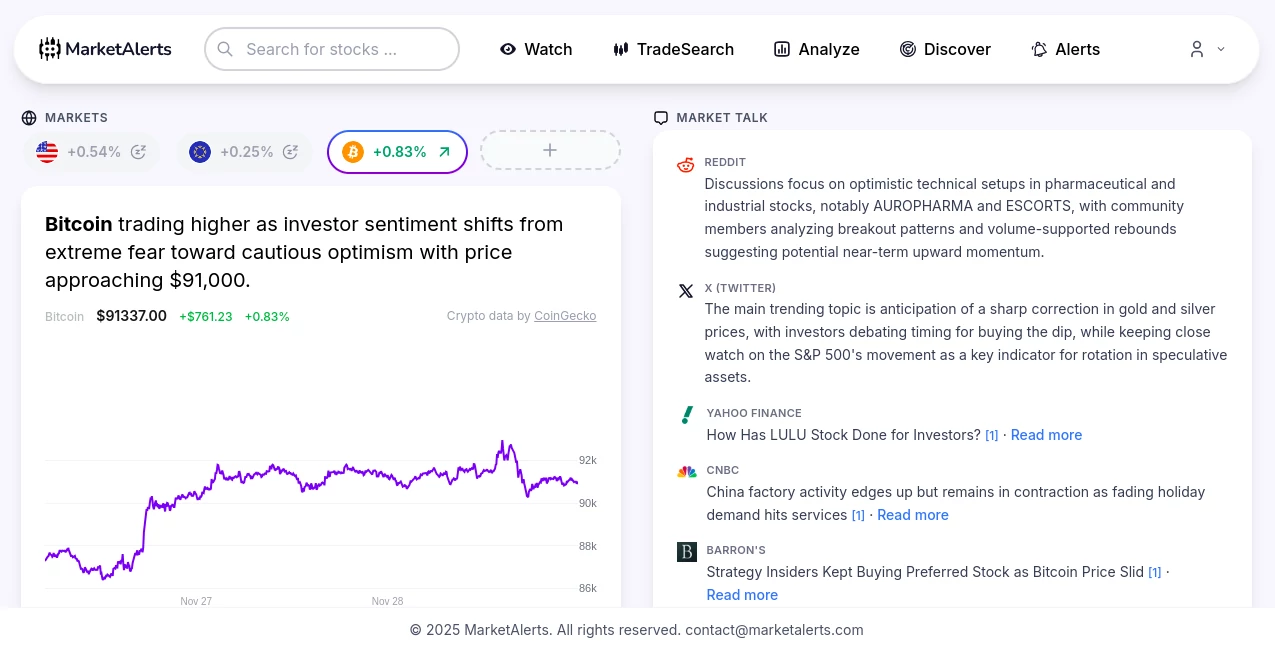Switch to the TradeSearch section
Screen dimensions: 1275x652
[673, 49]
